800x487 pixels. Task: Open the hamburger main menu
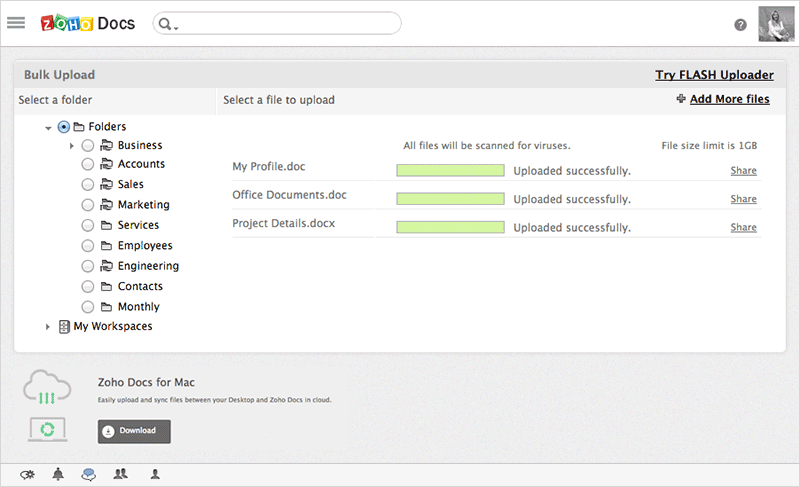(16, 23)
